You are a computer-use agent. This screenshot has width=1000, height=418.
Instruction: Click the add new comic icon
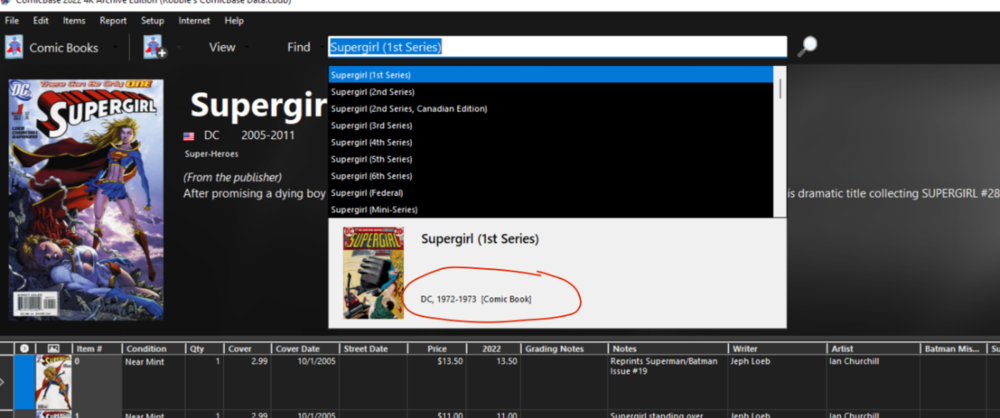point(154,47)
